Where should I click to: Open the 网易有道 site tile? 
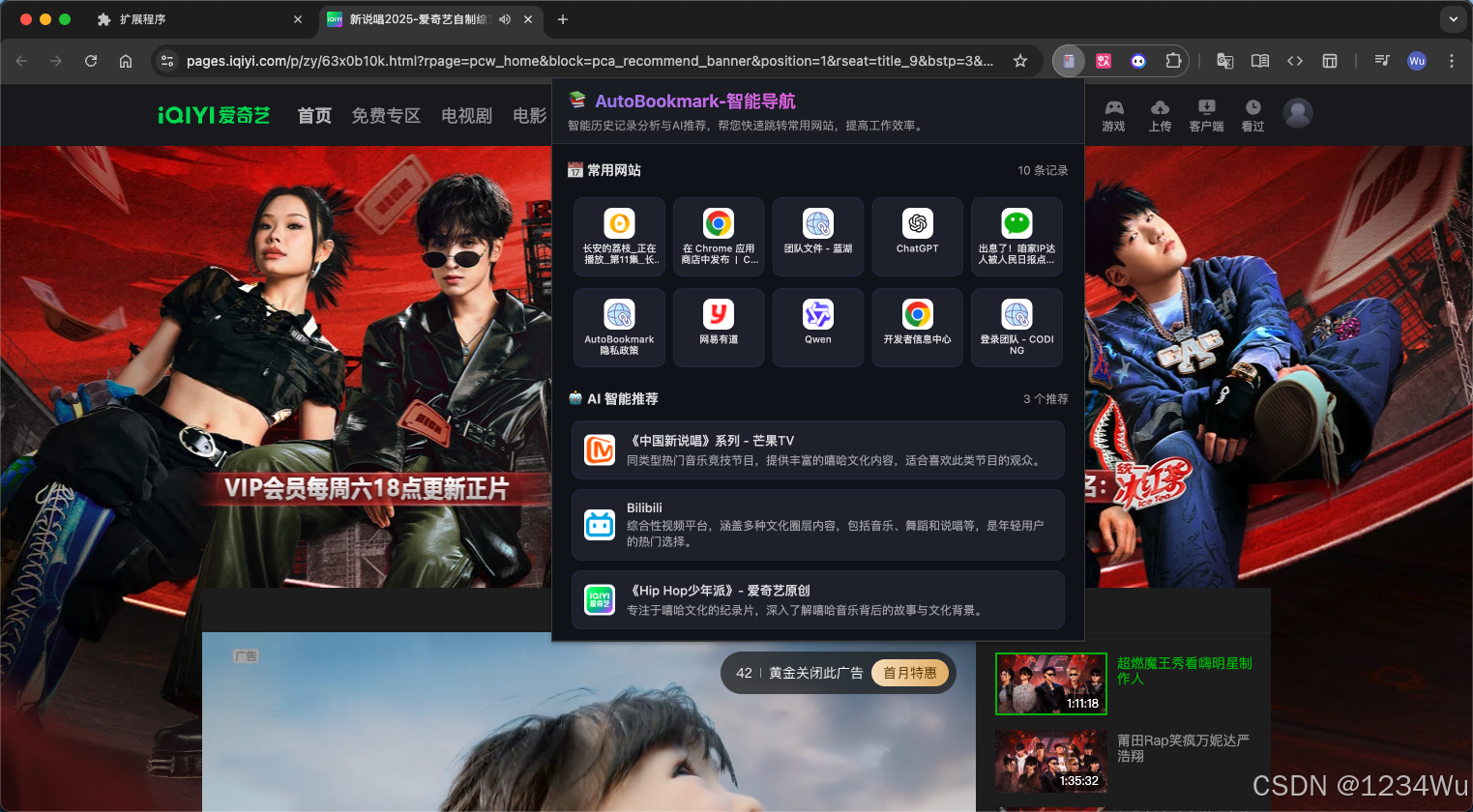click(x=719, y=328)
